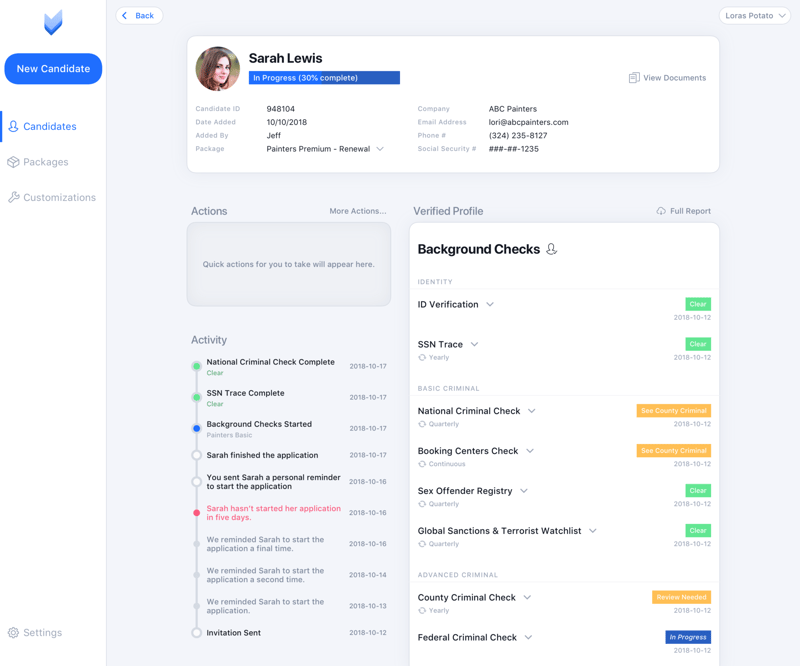Expand Booking Centers Check details
The width and height of the screenshot is (800, 666).
[x=530, y=451]
